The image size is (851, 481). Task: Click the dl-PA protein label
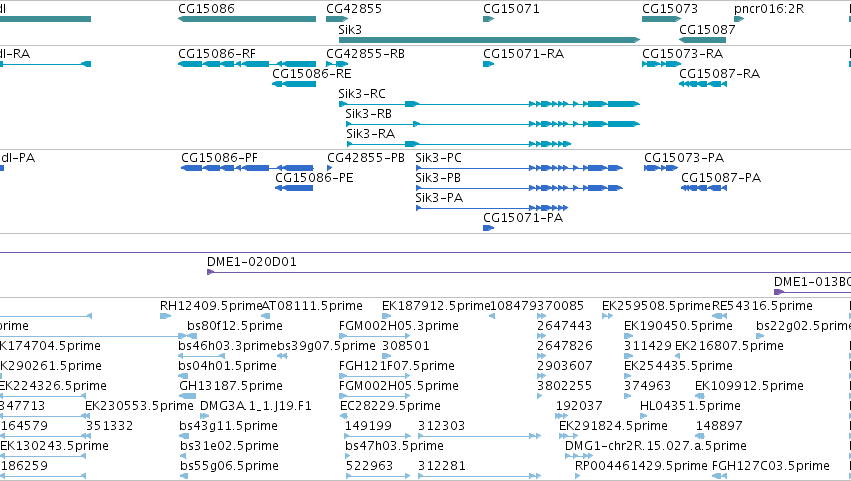point(18,158)
